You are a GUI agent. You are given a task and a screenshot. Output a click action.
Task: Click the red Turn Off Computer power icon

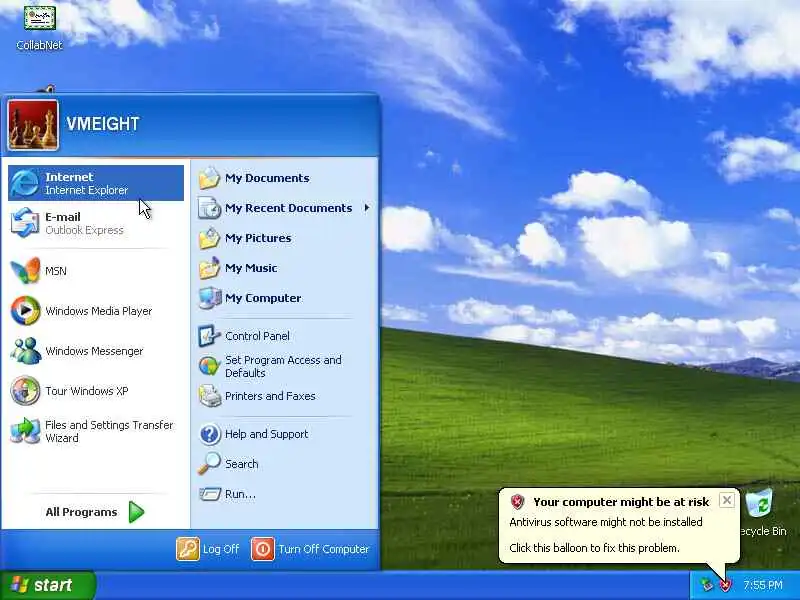click(263, 549)
